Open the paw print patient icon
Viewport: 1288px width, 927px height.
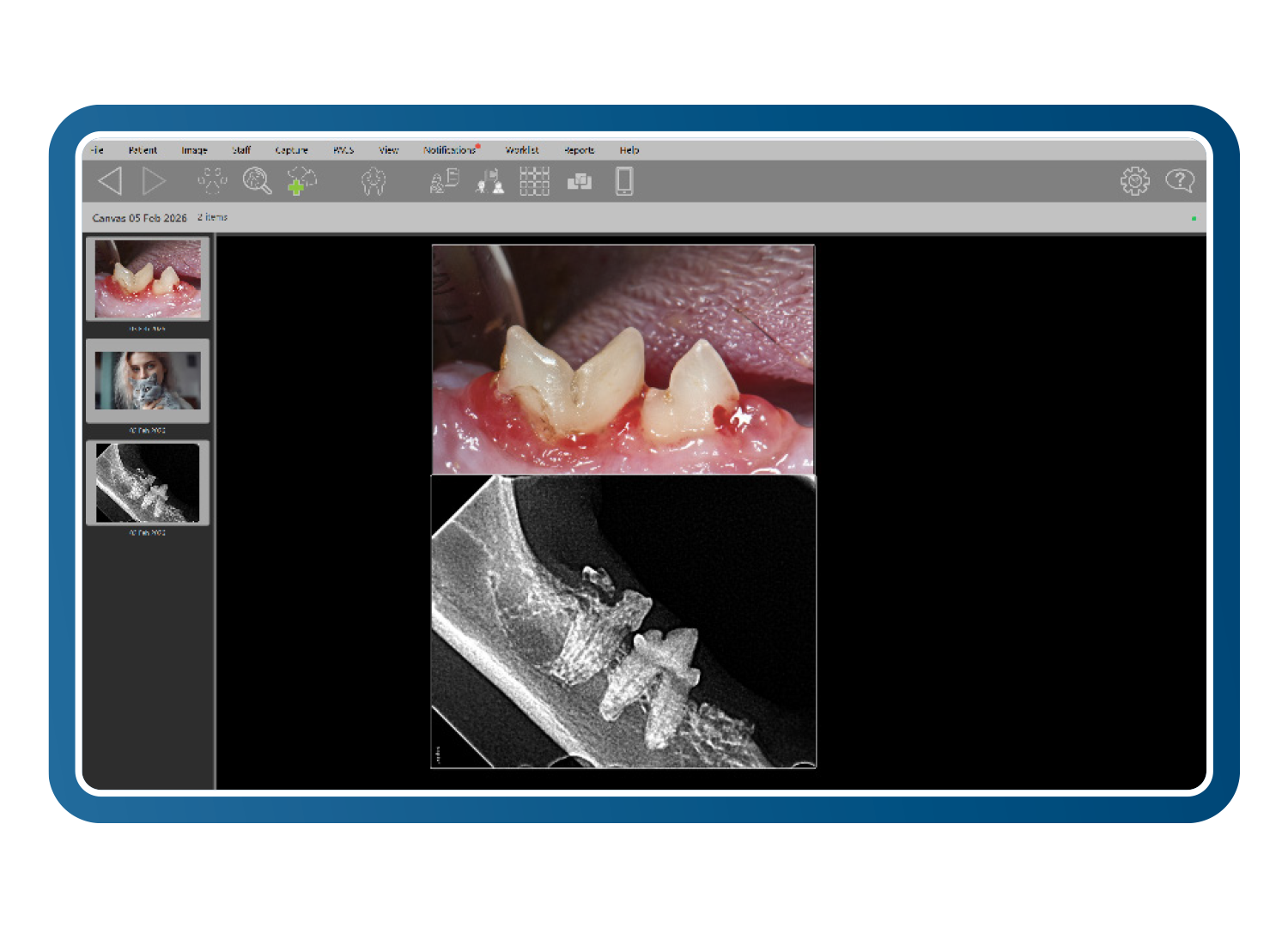212,181
